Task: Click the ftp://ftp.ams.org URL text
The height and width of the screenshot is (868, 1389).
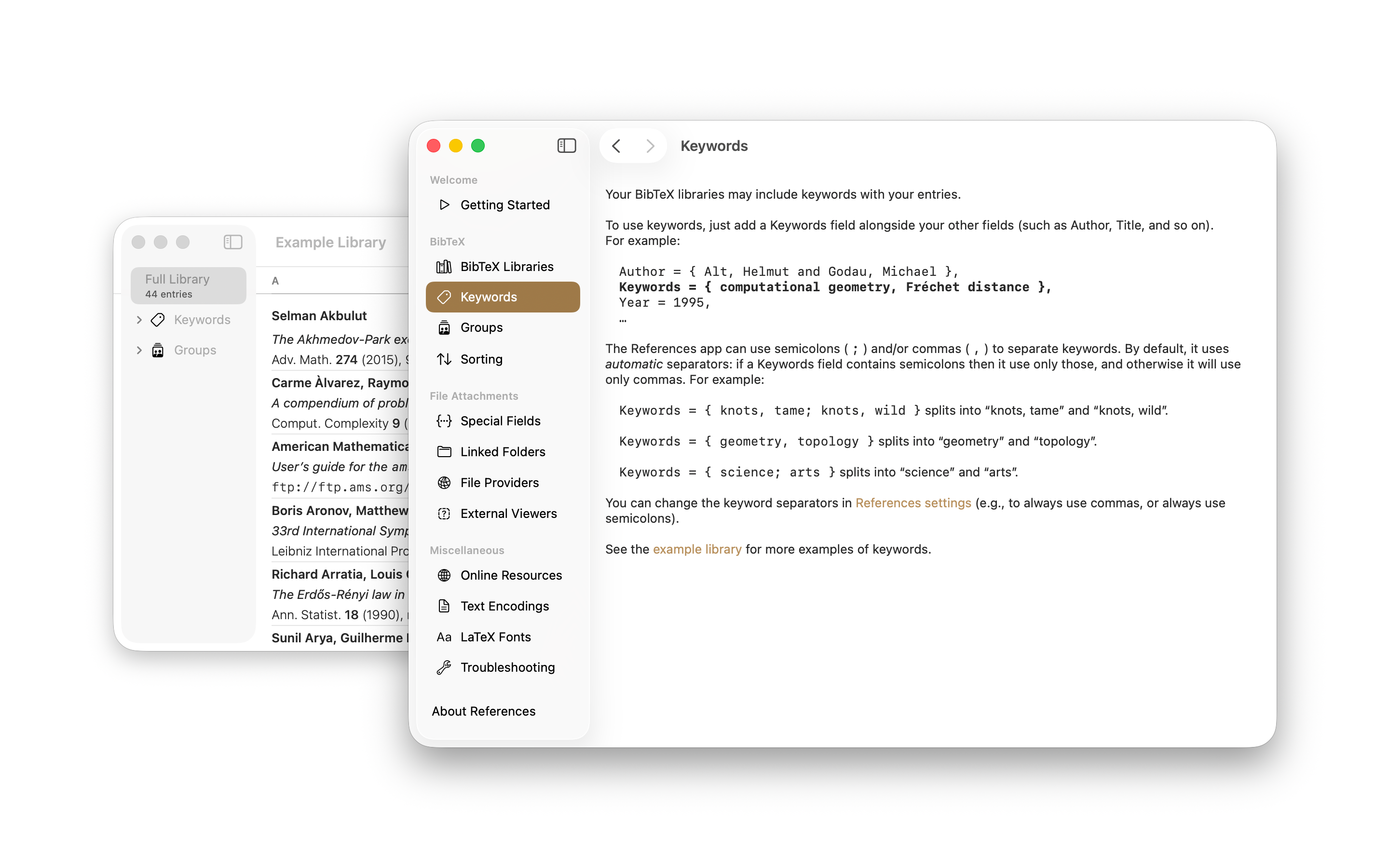Action: (x=340, y=488)
